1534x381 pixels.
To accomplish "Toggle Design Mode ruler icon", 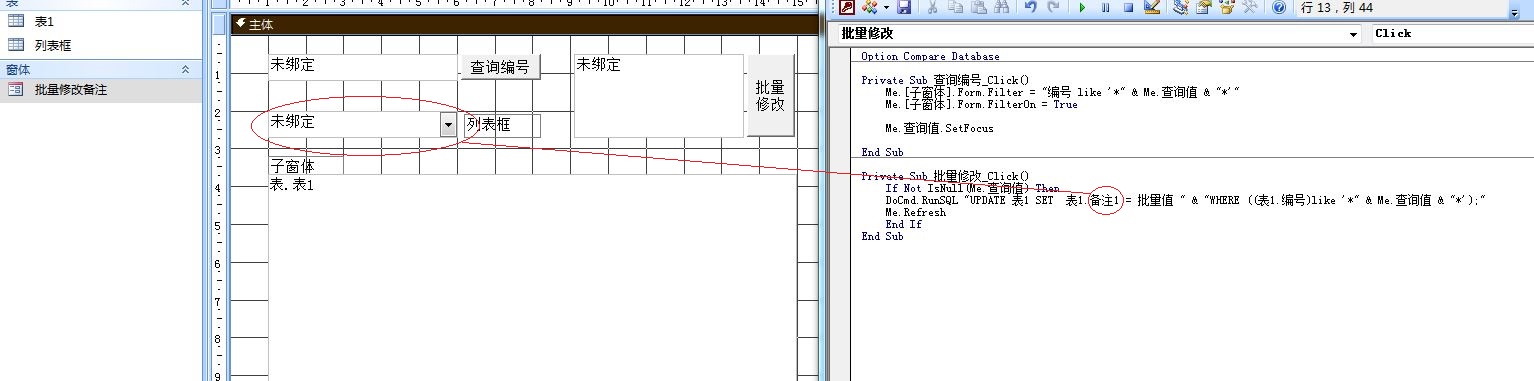I will [1151, 7].
